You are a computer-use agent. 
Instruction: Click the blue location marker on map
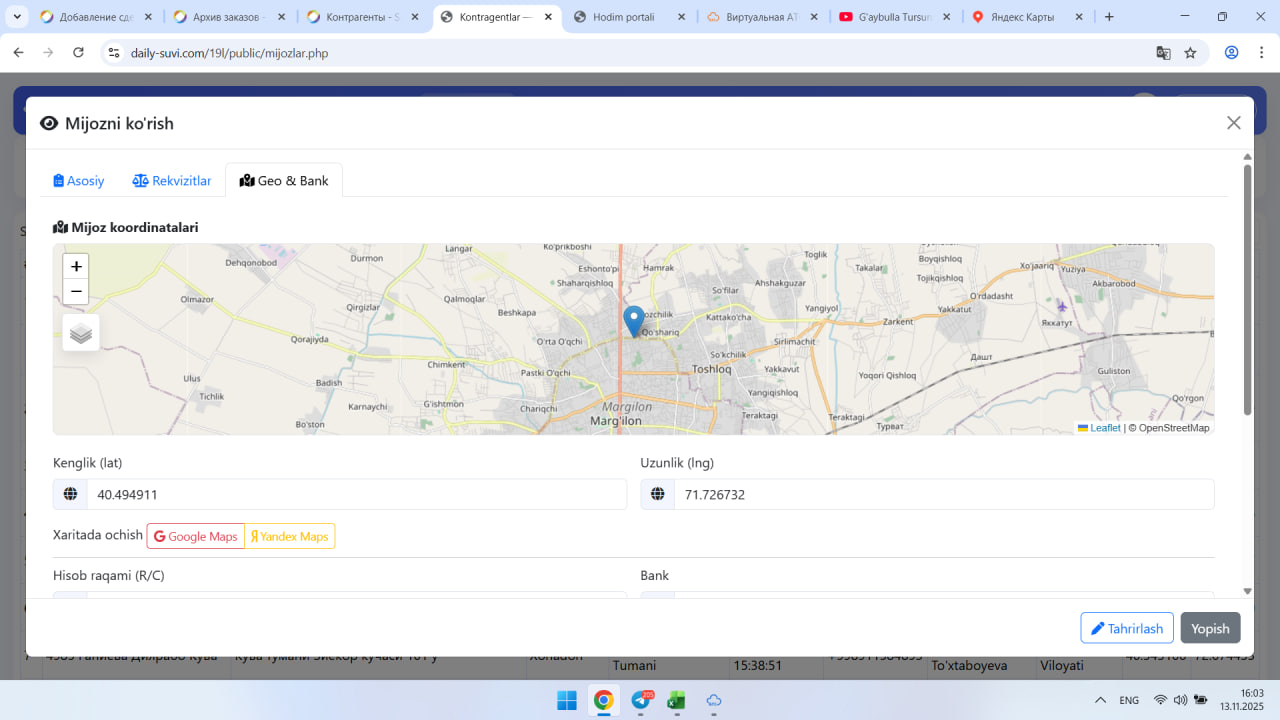[x=633, y=320]
